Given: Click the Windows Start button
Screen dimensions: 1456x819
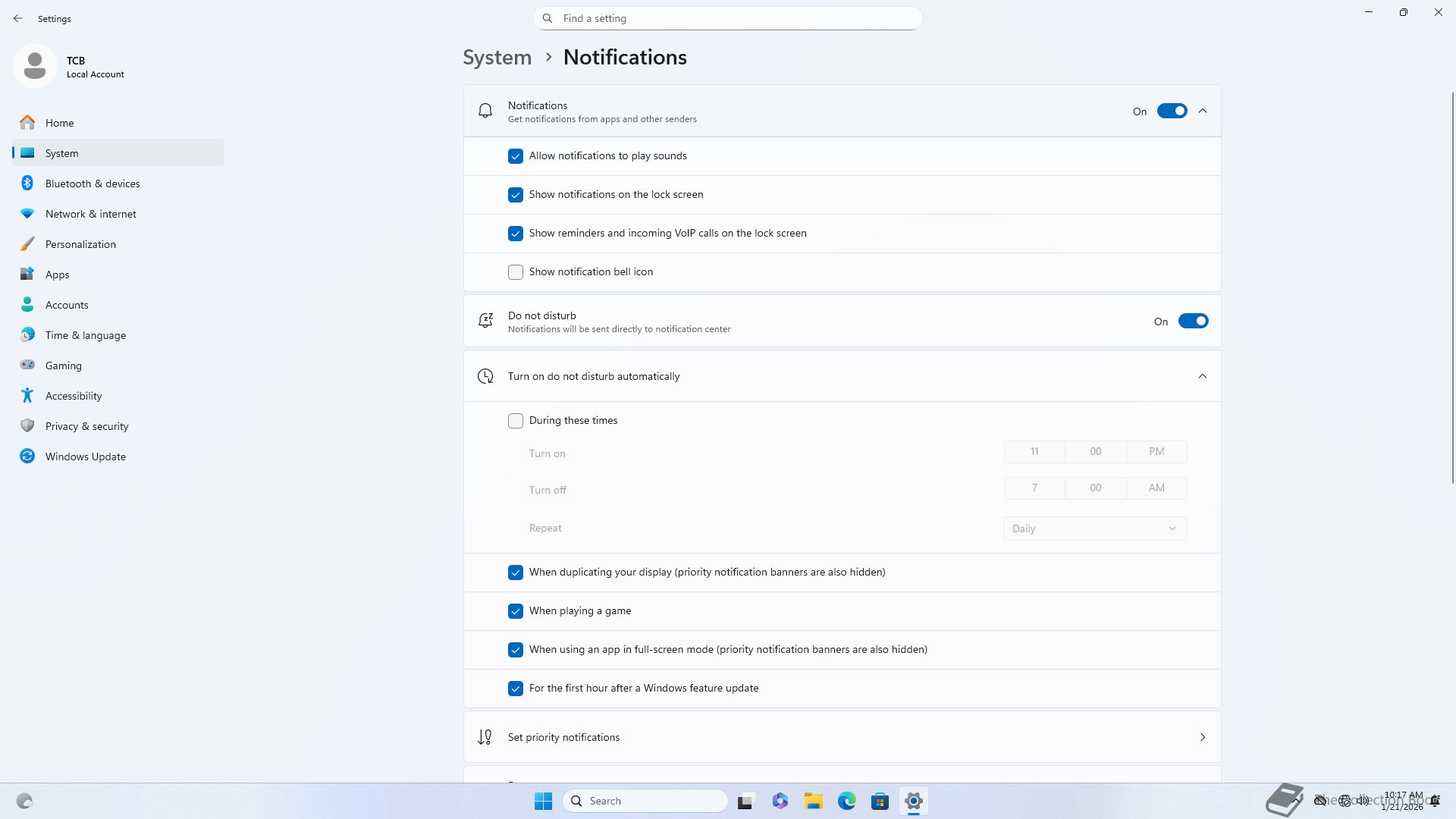Looking at the screenshot, I should click(543, 801).
